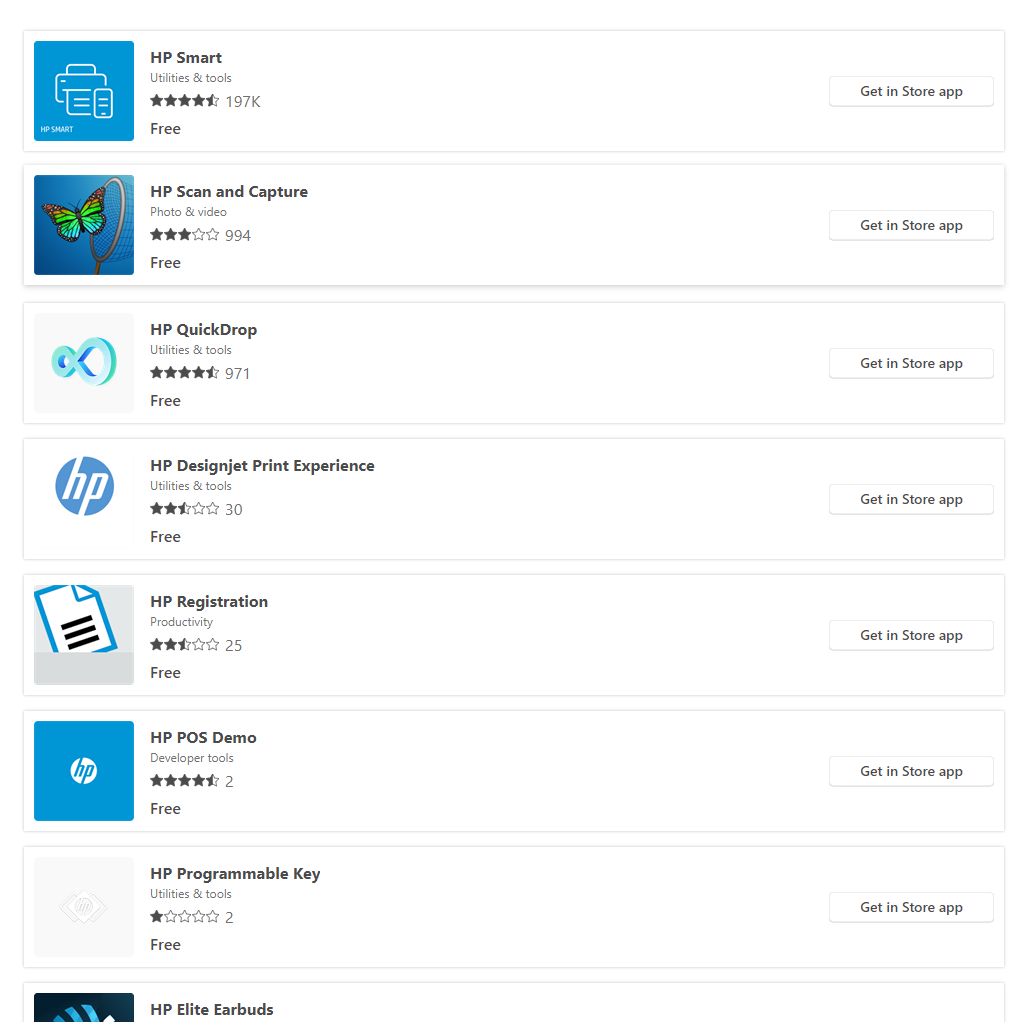Open the HP Elite Earbuds title
The image size is (1036, 1022).
[211, 1009]
